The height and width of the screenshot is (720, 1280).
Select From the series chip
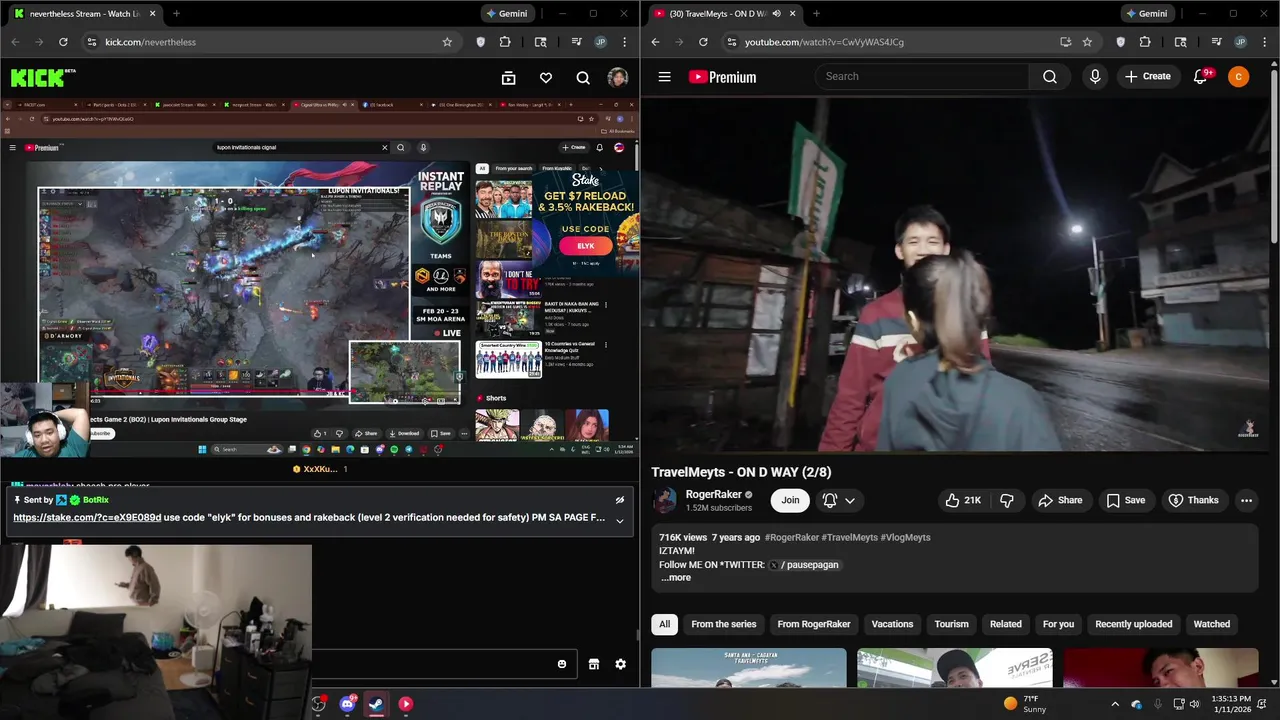[x=724, y=624]
